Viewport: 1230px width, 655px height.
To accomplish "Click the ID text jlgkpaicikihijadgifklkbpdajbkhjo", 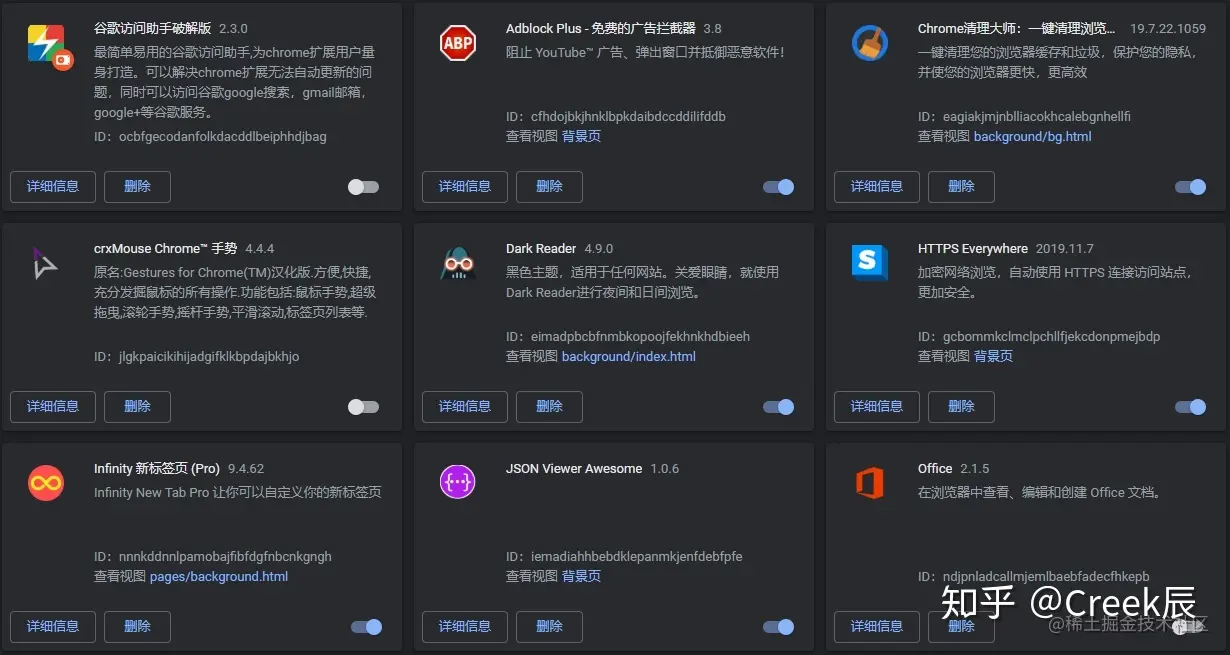I will pyautogui.click(x=209, y=356).
